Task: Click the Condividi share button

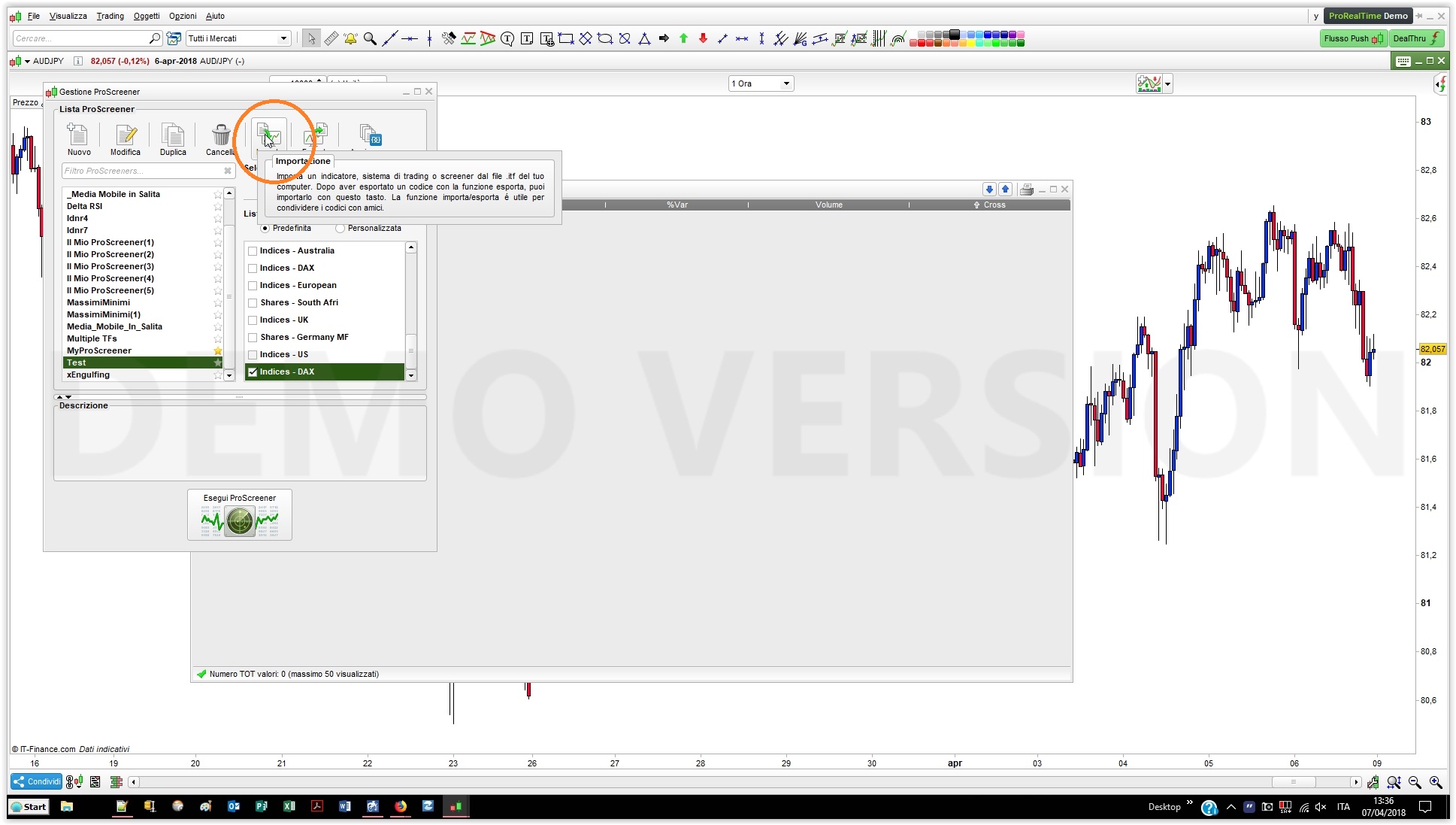Action: coord(36,781)
